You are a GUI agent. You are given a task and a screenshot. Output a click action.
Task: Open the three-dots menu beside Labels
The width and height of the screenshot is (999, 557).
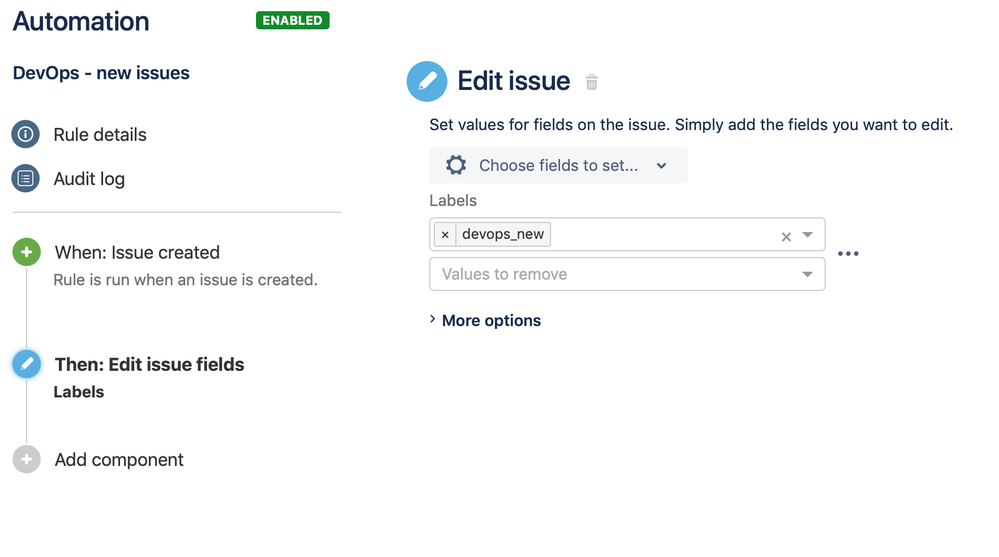[x=848, y=254]
